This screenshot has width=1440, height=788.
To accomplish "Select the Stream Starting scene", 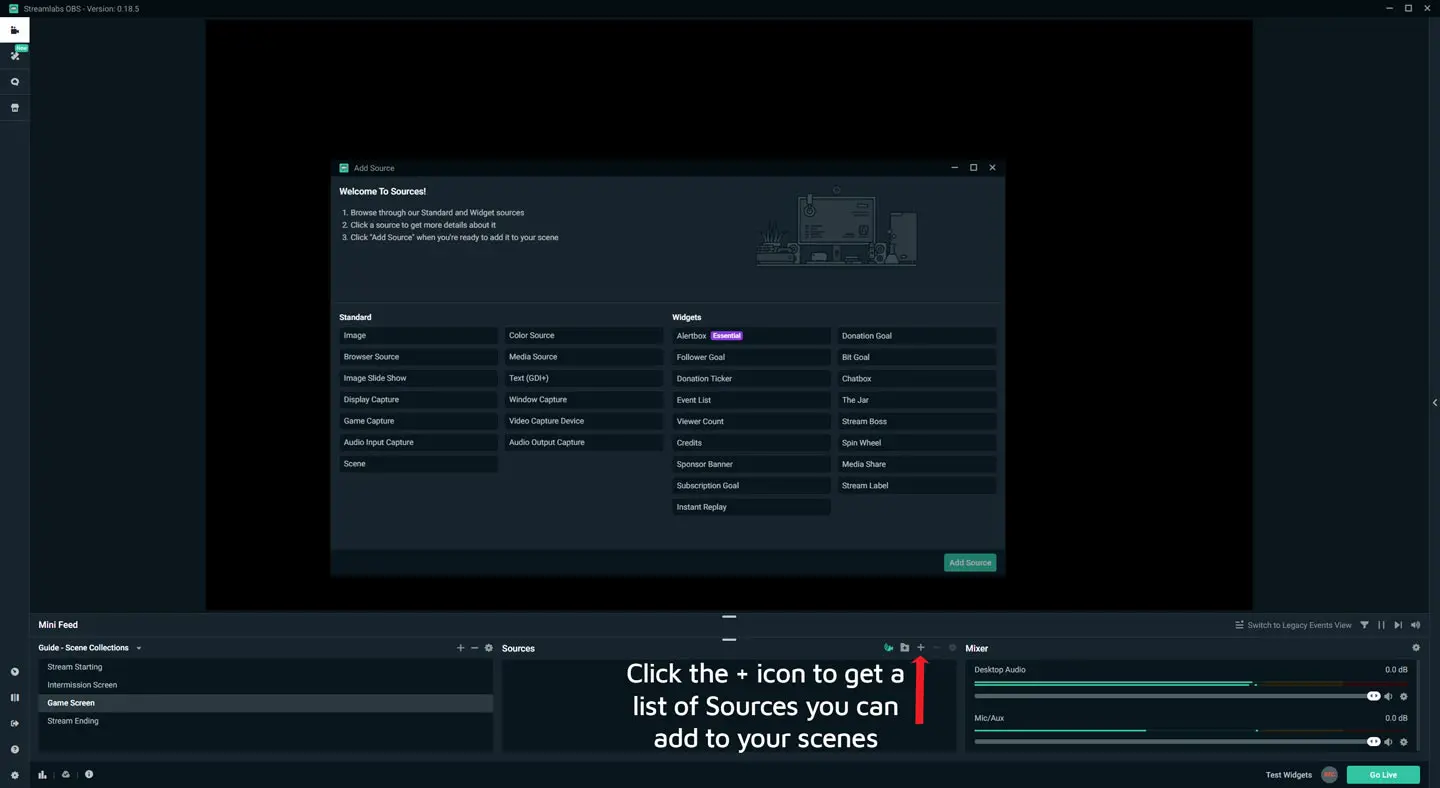I will click(266, 667).
